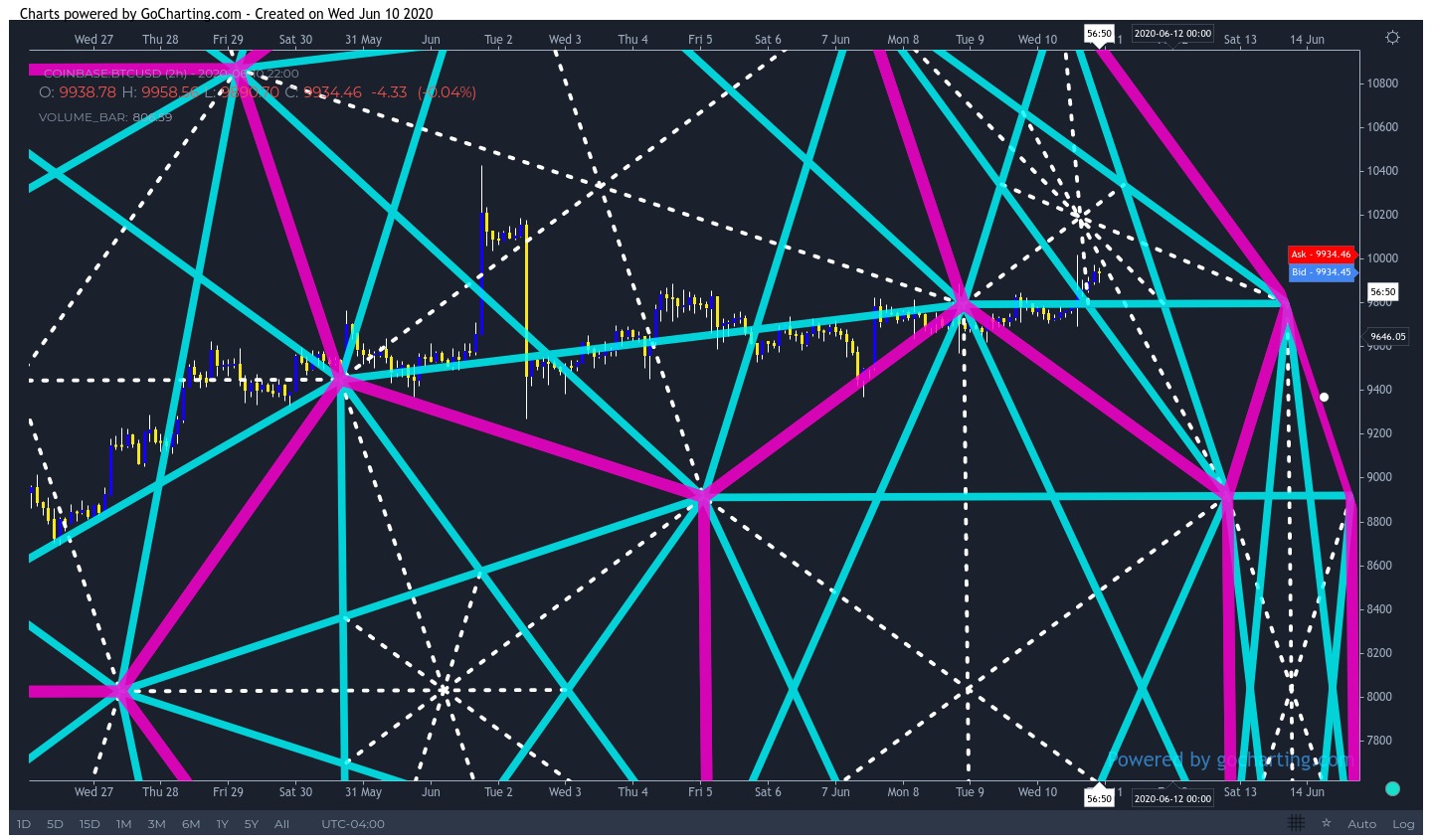Set chart range to 3M

coord(156,824)
